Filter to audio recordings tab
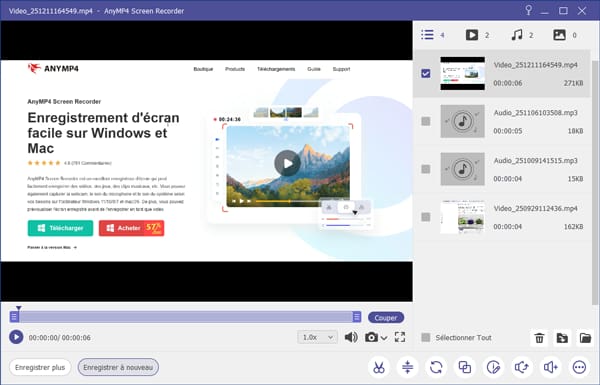Screen dimensions: 600x385 pyautogui.click(x=517, y=35)
